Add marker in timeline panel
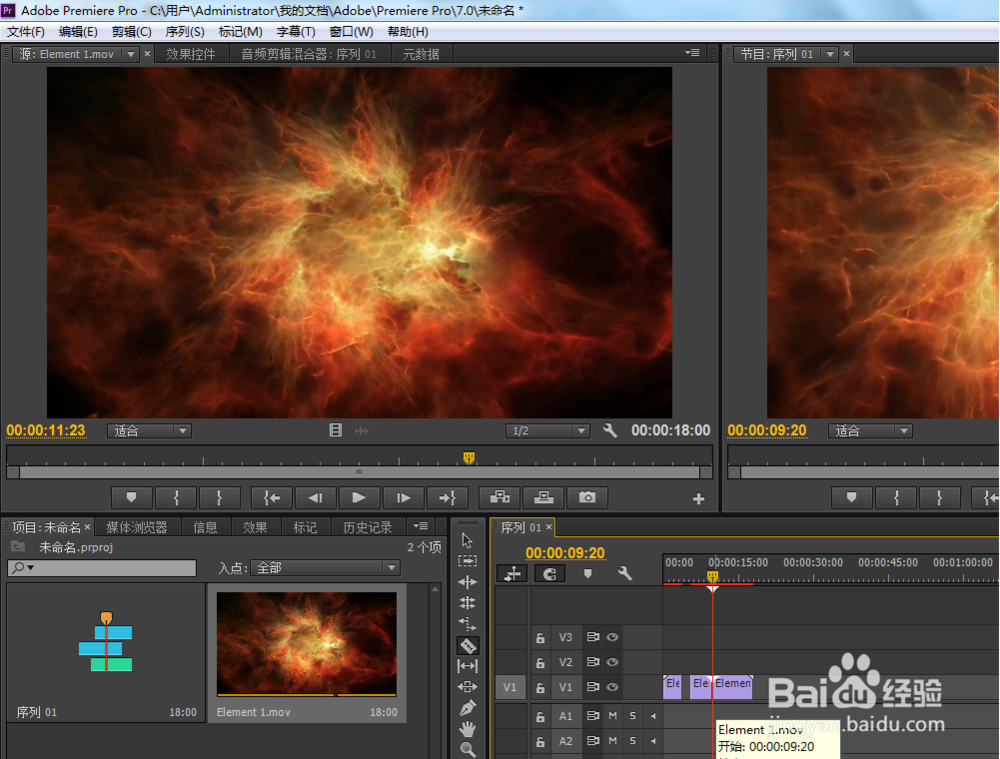Viewport: 1000px width, 759px height. [587, 573]
